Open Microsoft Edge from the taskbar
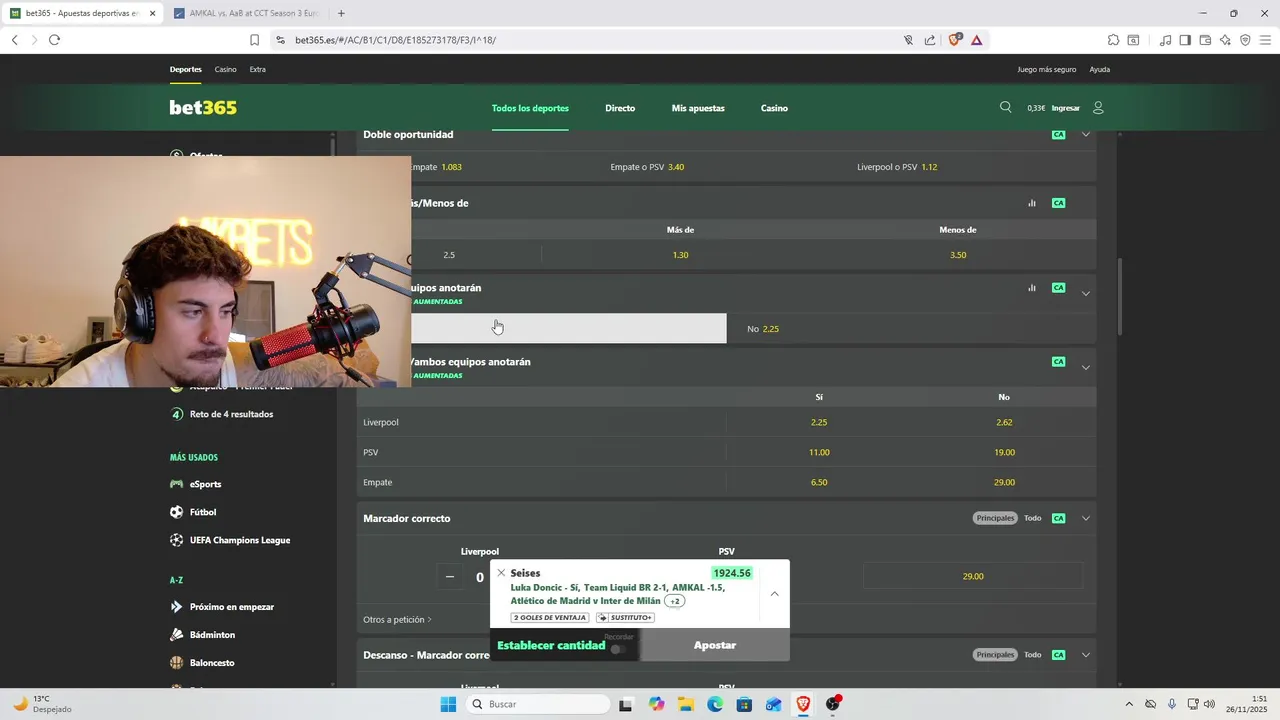 715,704
